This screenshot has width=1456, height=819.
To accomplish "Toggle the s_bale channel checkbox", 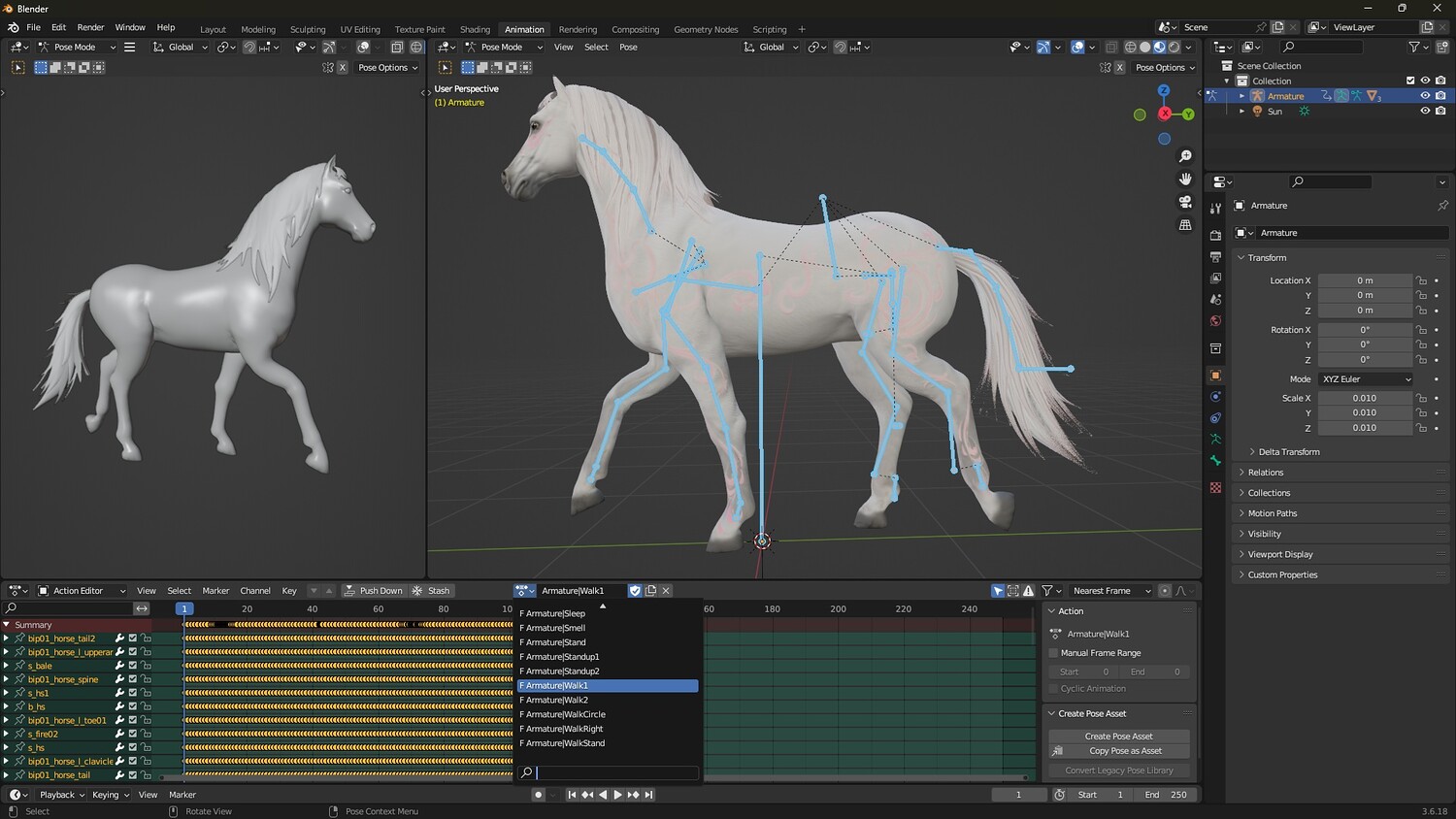I will tap(133, 666).
